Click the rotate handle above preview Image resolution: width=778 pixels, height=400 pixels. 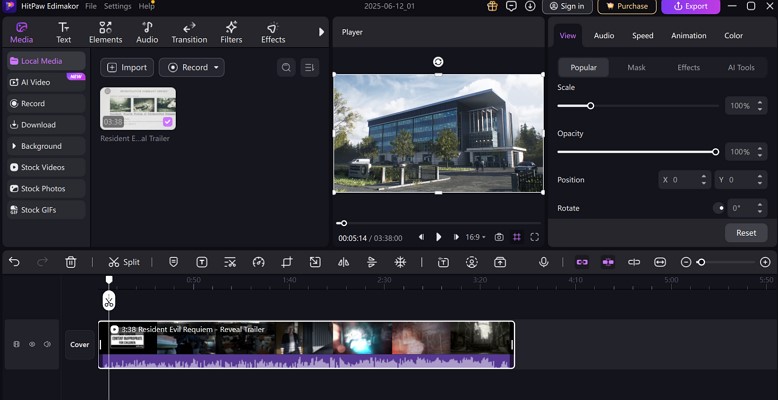point(438,62)
